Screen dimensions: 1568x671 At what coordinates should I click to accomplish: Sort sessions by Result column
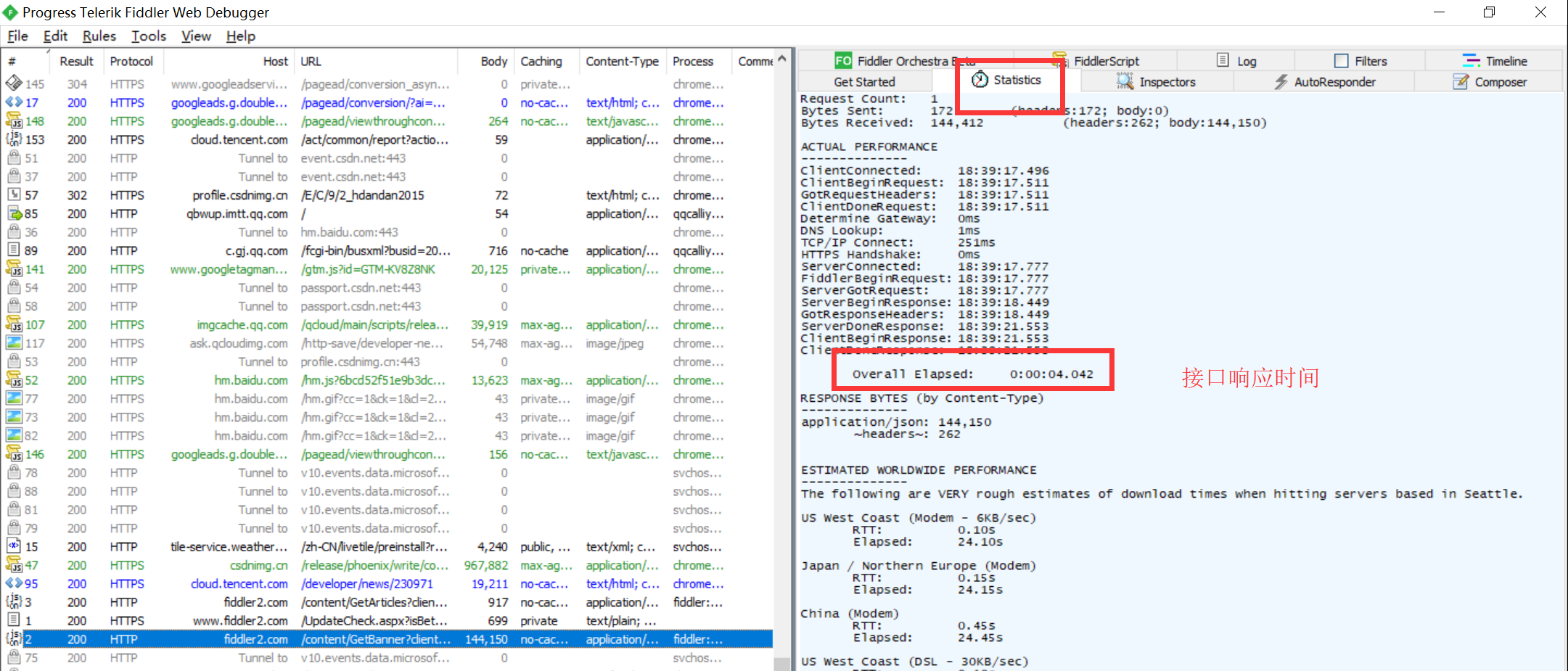pyautogui.click(x=76, y=62)
